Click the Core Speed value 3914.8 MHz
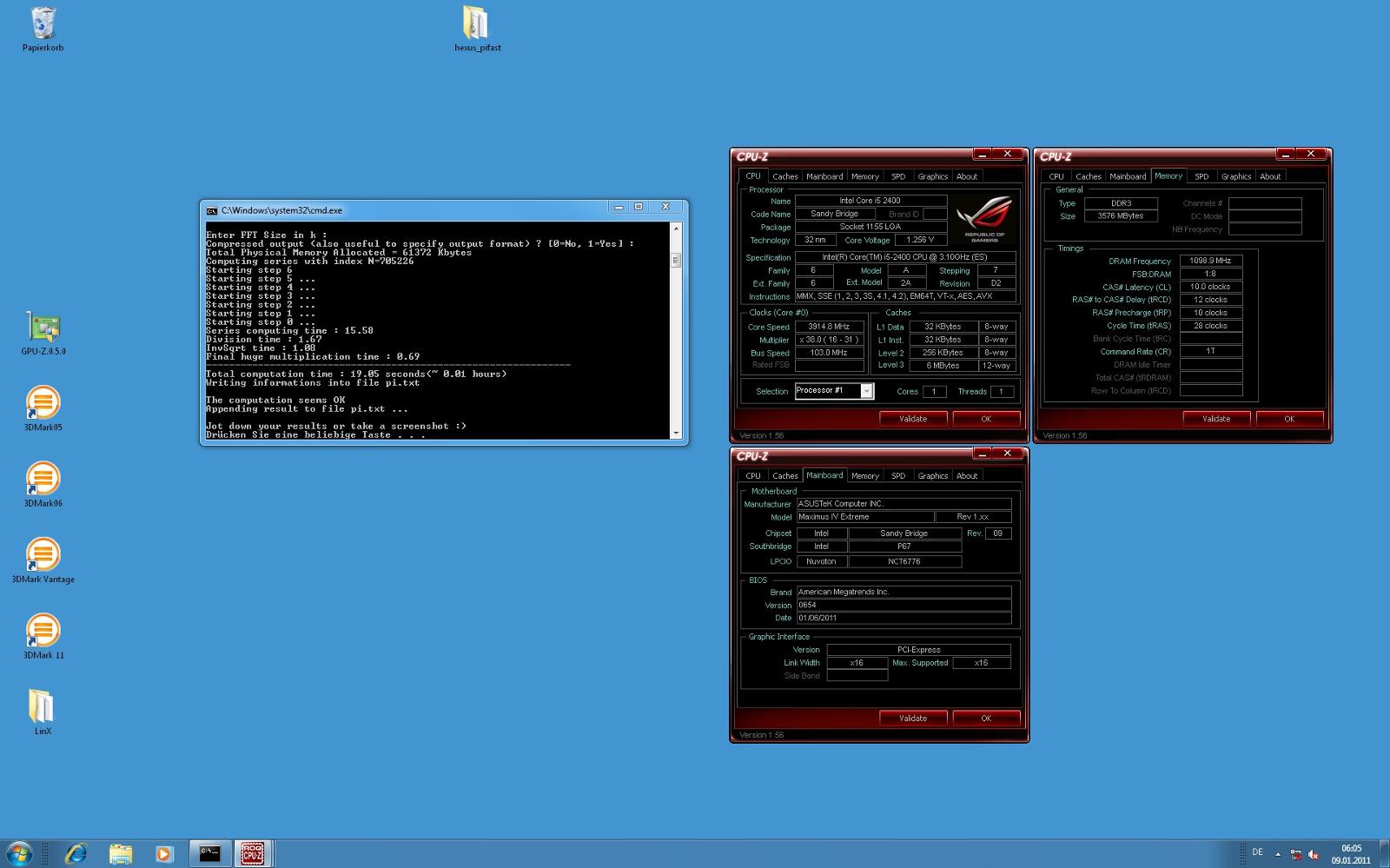 (829, 327)
